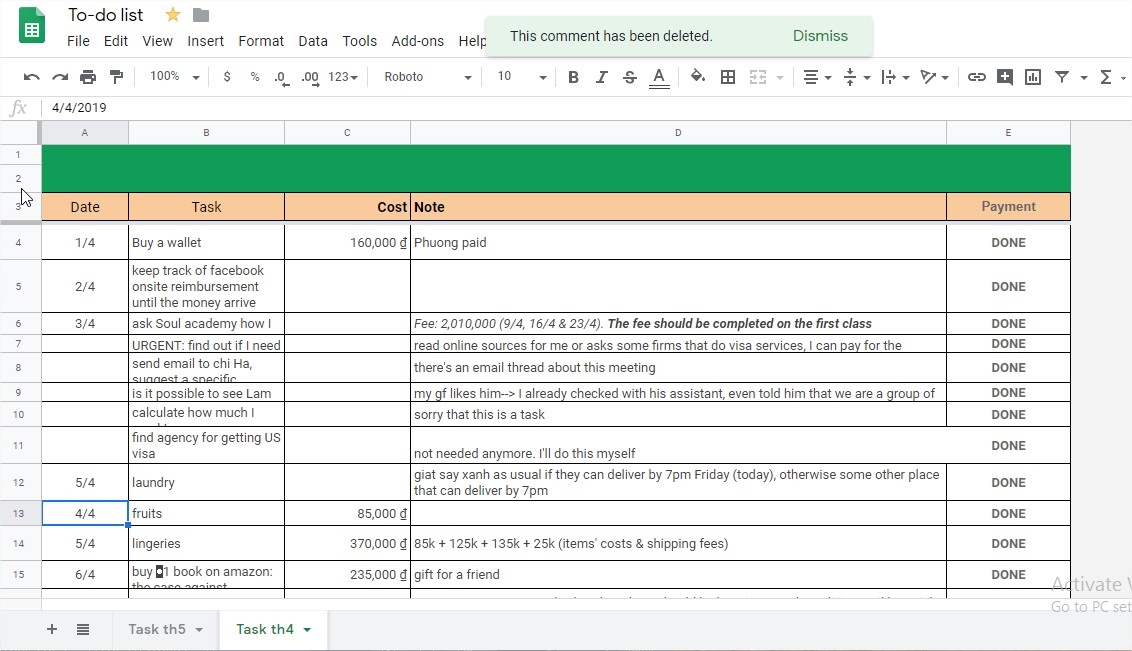Click the Undo arrow icon
This screenshot has height=651, width=1132.
click(31, 77)
